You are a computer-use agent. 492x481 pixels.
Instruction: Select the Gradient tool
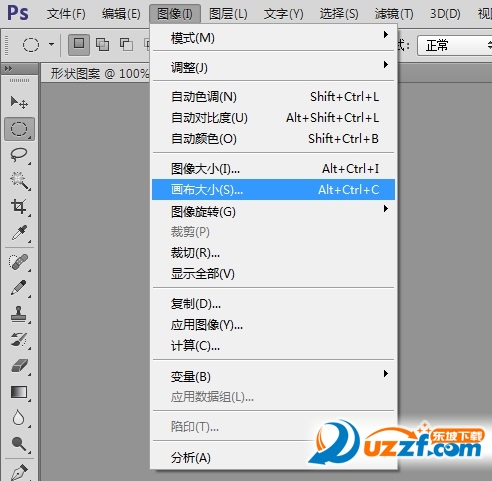click(x=19, y=392)
